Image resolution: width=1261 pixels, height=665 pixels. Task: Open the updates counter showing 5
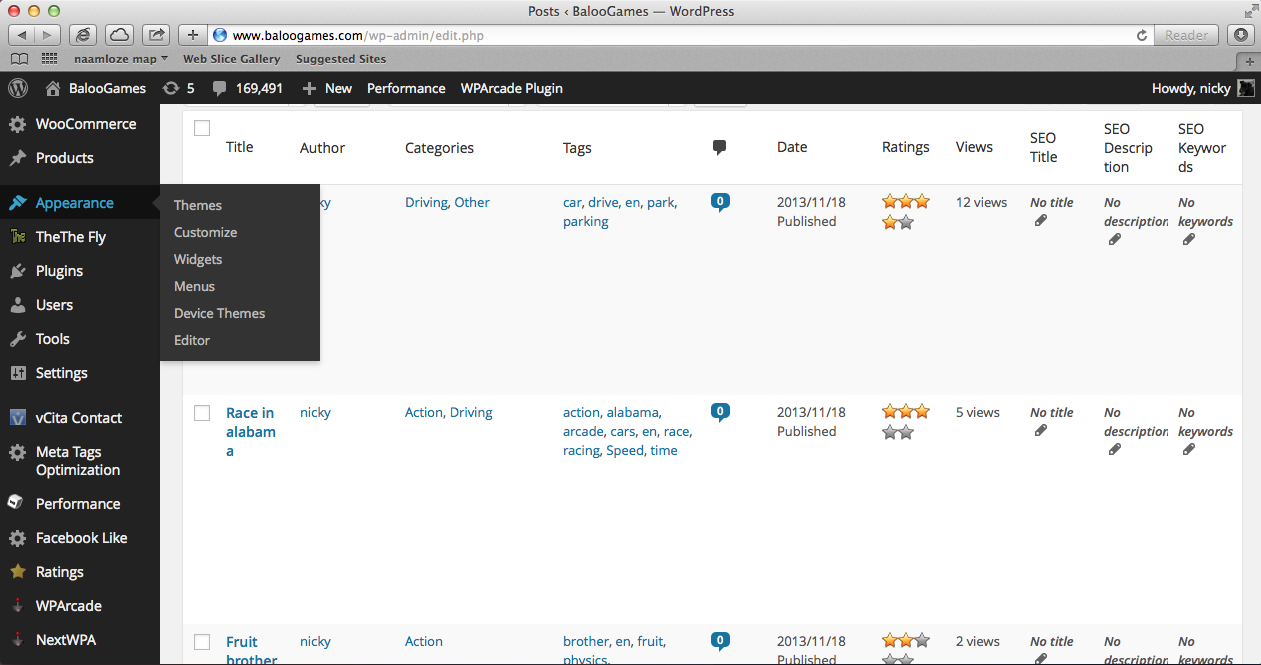pos(179,88)
